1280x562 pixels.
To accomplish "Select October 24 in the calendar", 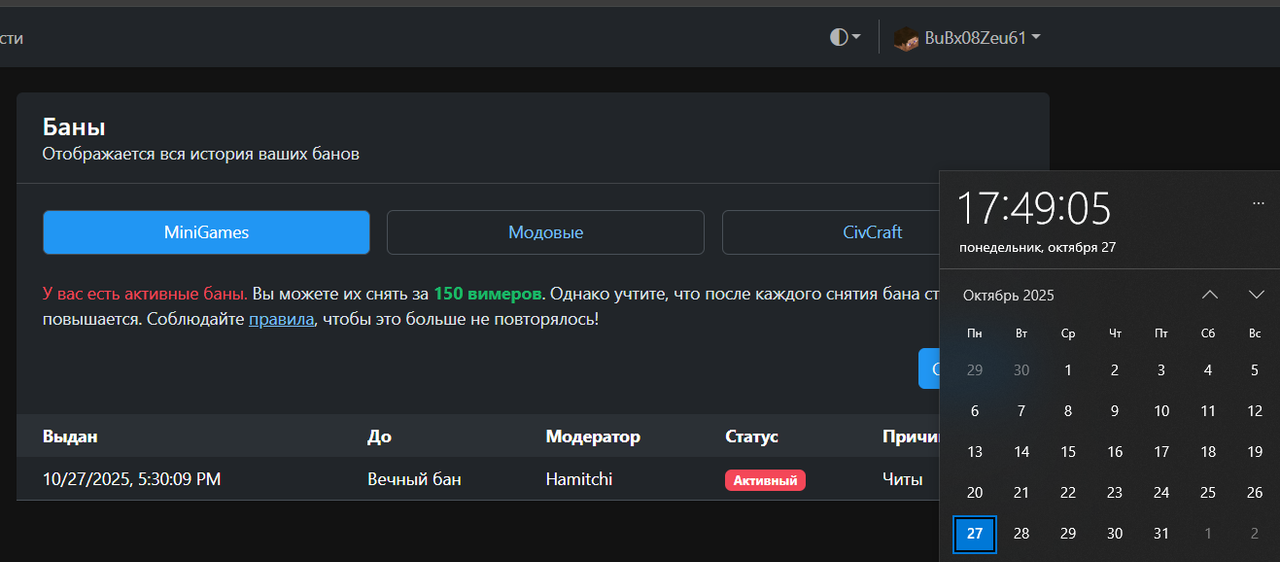I will (1161, 493).
